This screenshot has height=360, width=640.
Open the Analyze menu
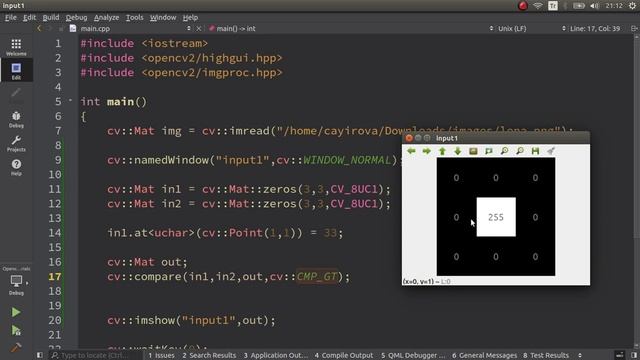click(107, 18)
